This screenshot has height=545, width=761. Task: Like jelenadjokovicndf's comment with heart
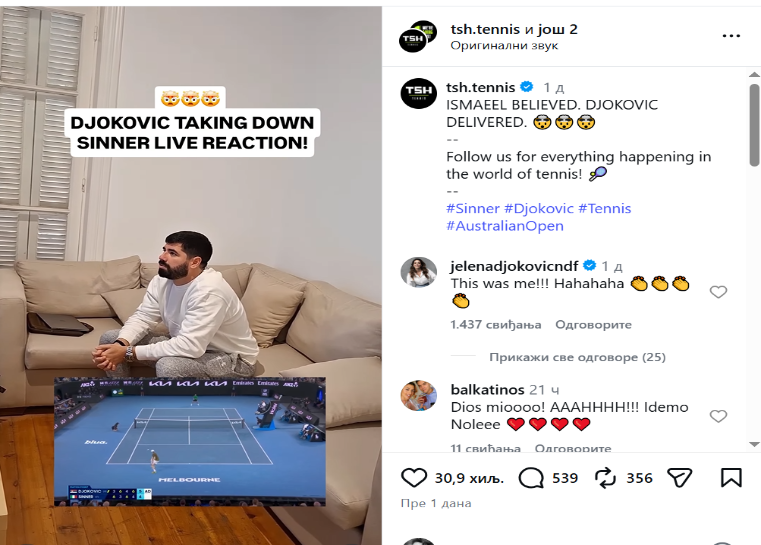(x=718, y=292)
